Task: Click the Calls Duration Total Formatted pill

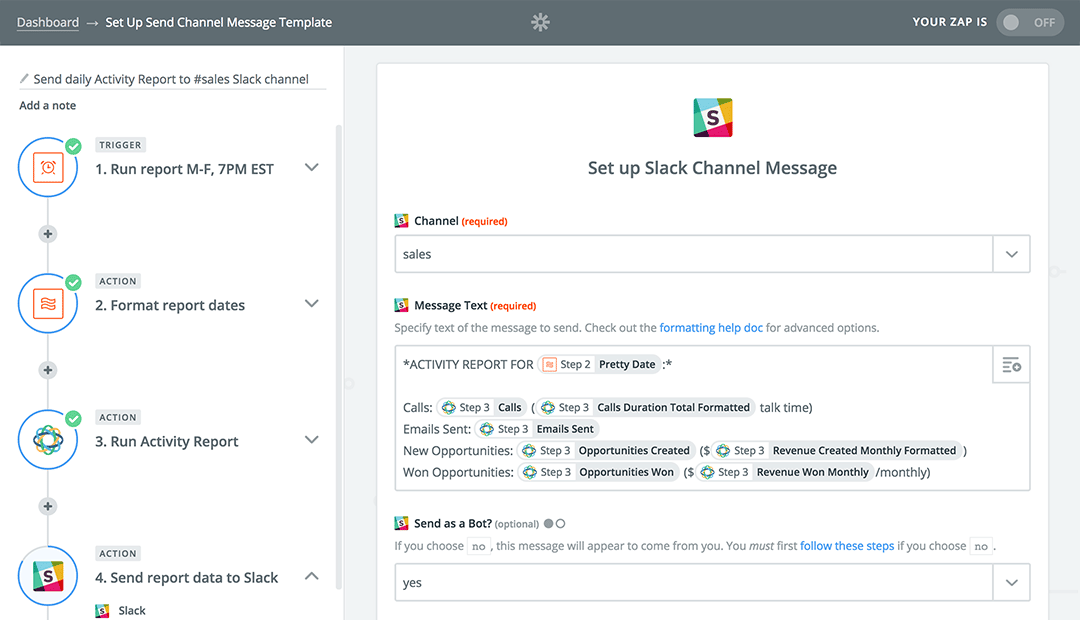Action: point(645,407)
